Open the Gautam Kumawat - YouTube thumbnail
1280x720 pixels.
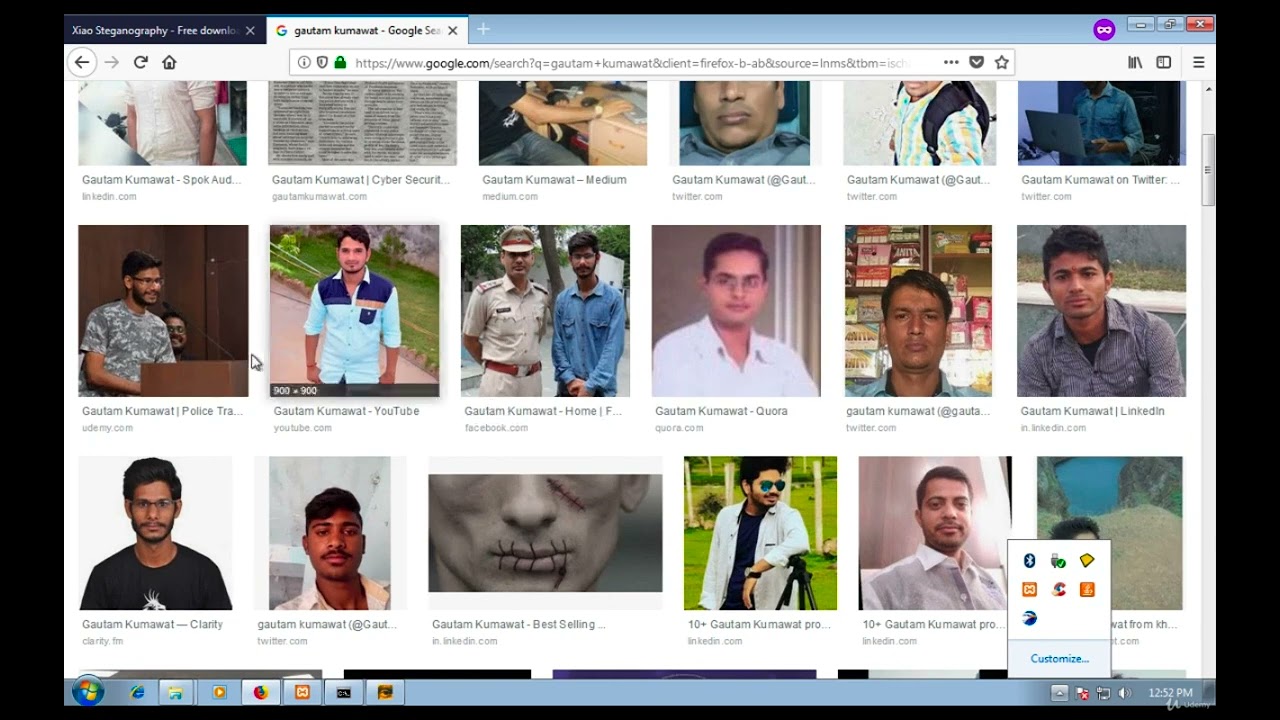[354, 311]
